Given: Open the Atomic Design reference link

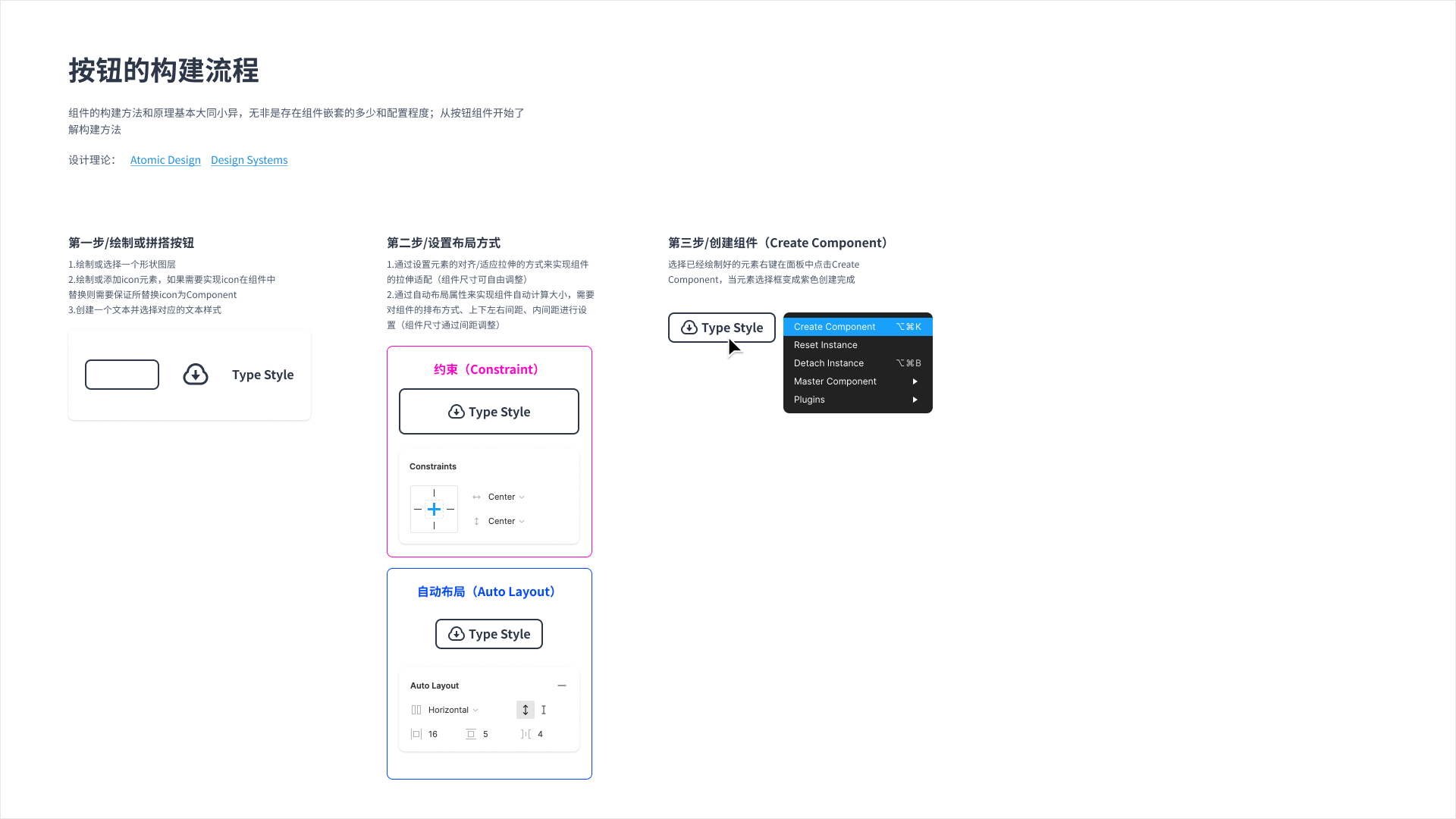Looking at the screenshot, I should click(165, 159).
